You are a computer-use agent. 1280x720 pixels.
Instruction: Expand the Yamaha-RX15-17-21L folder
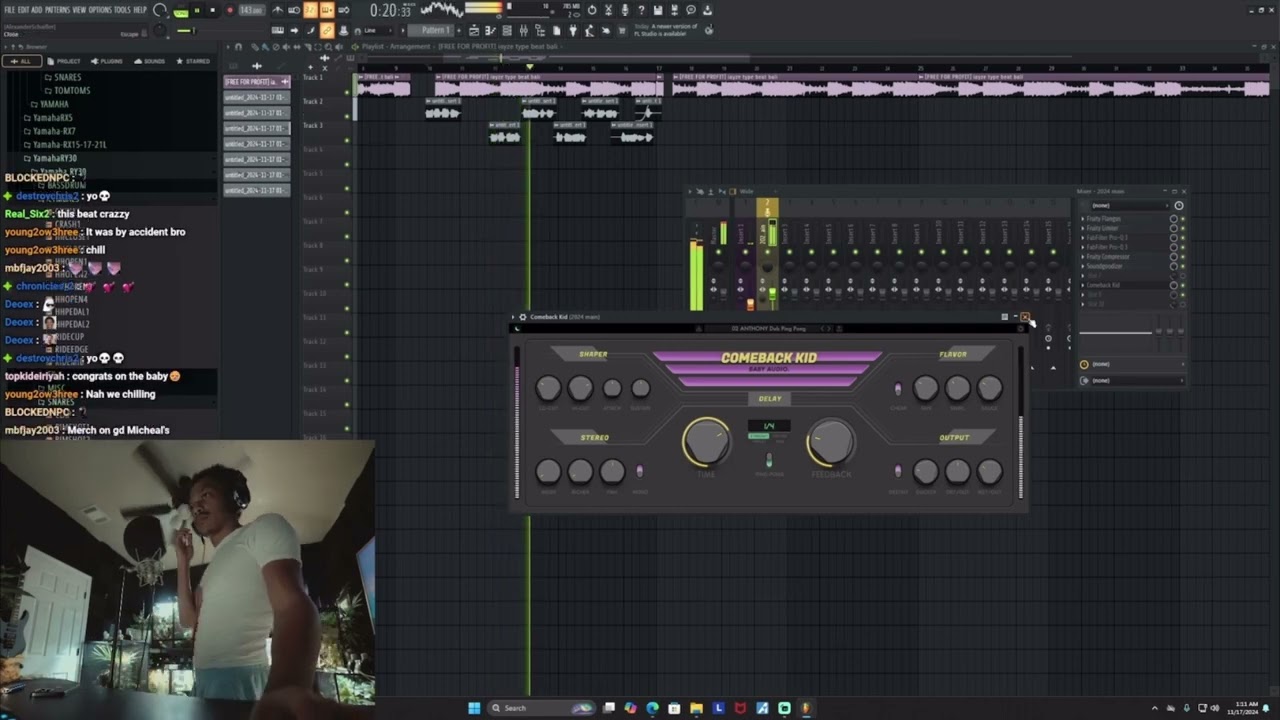tap(65, 144)
